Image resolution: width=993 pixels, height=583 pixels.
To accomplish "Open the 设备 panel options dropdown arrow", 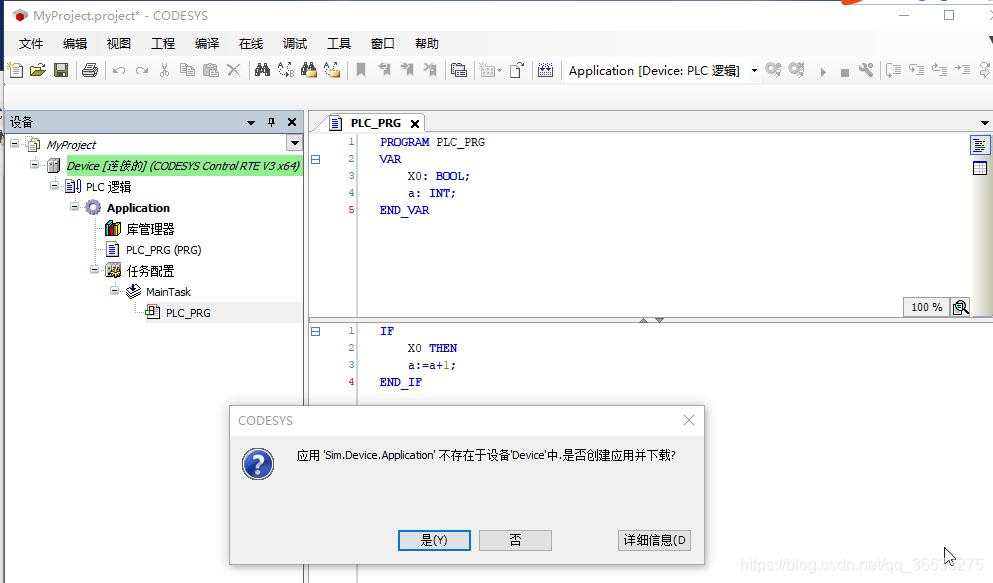I will click(251, 122).
